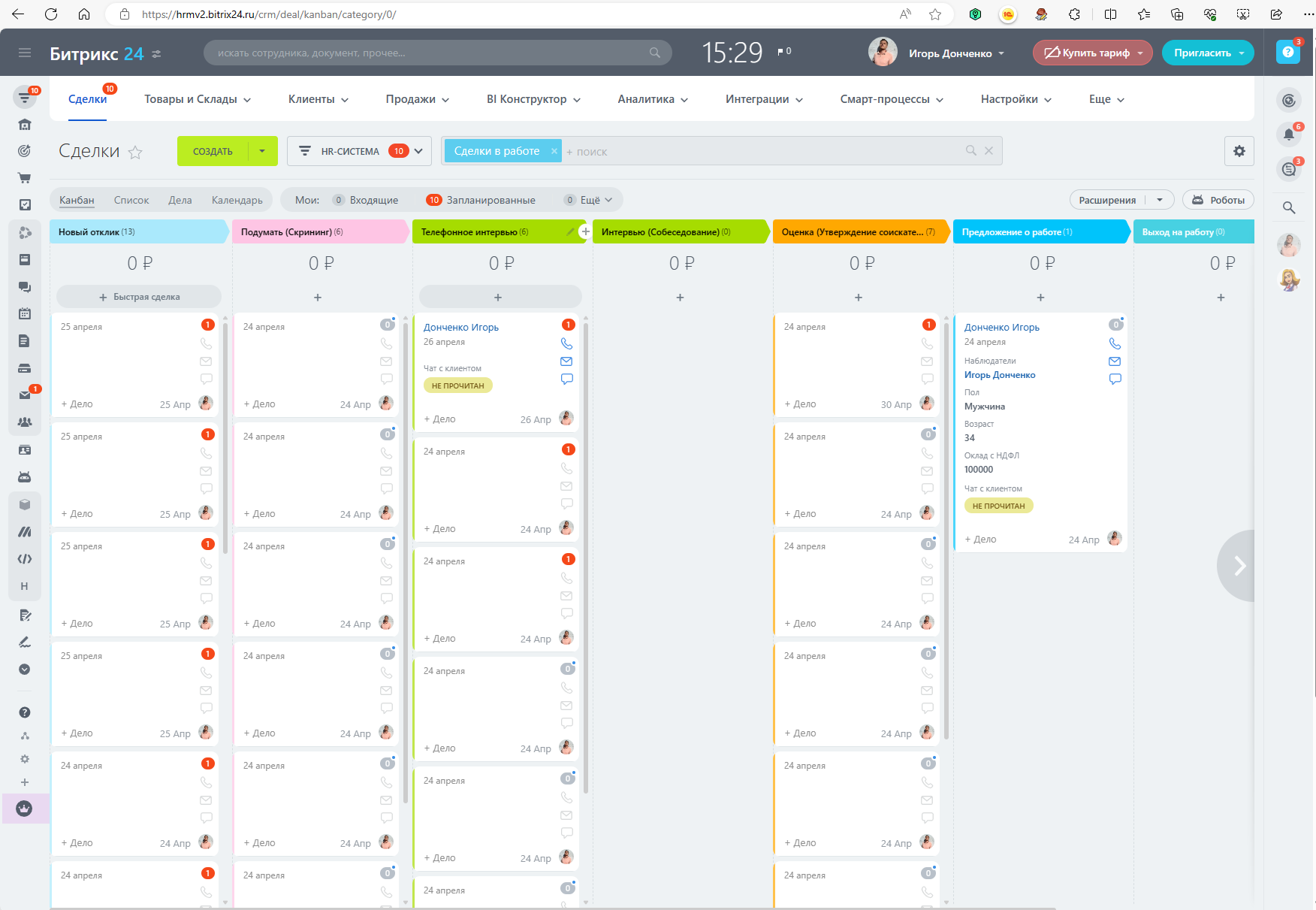Remove the Сделки в работе filter chip
This screenshot has height=910, width=1316.
coord(554,151)
